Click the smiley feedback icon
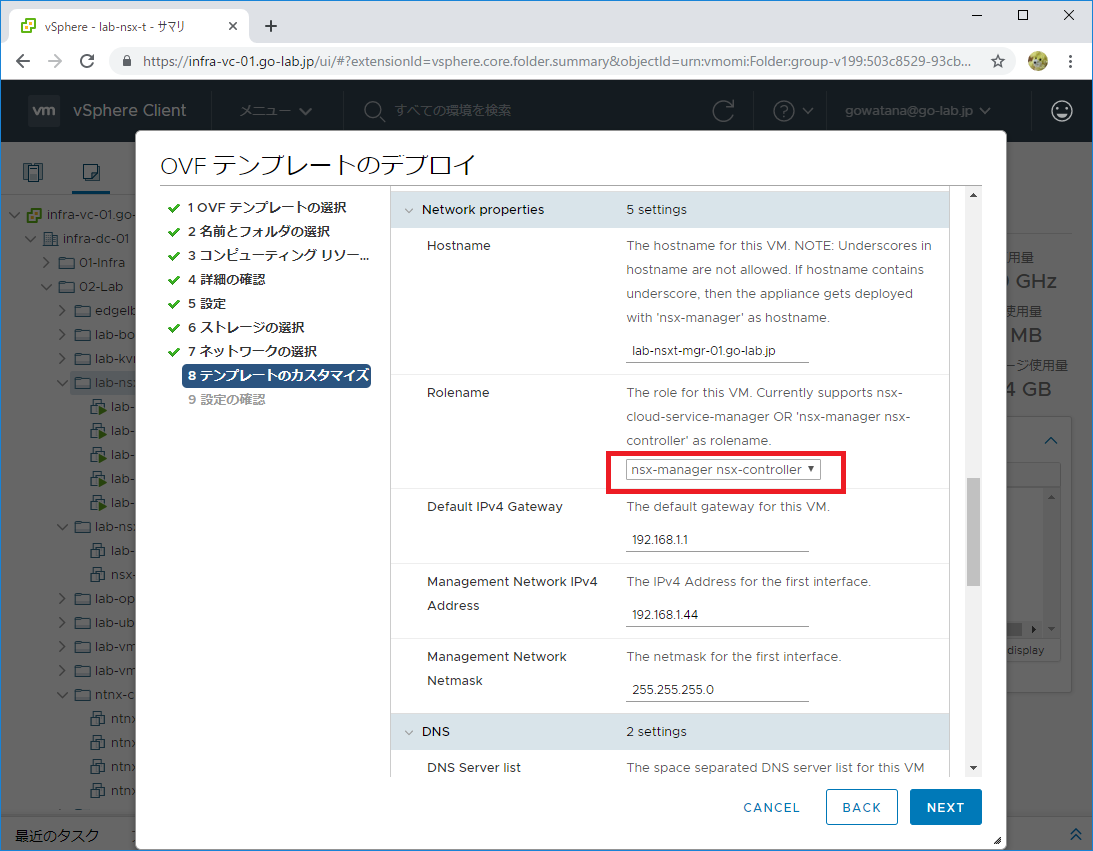Viewport: 1093px width, 851px height. coord(1062,110)
